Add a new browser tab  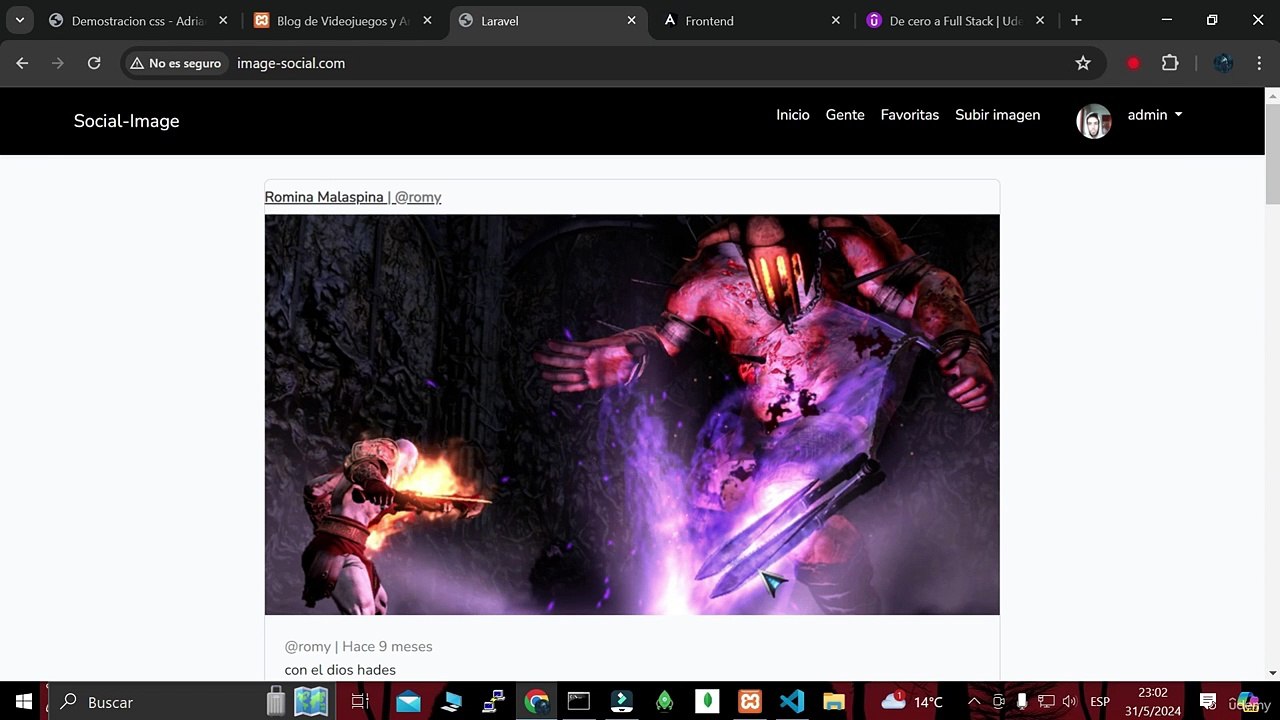pos(1076,20)
